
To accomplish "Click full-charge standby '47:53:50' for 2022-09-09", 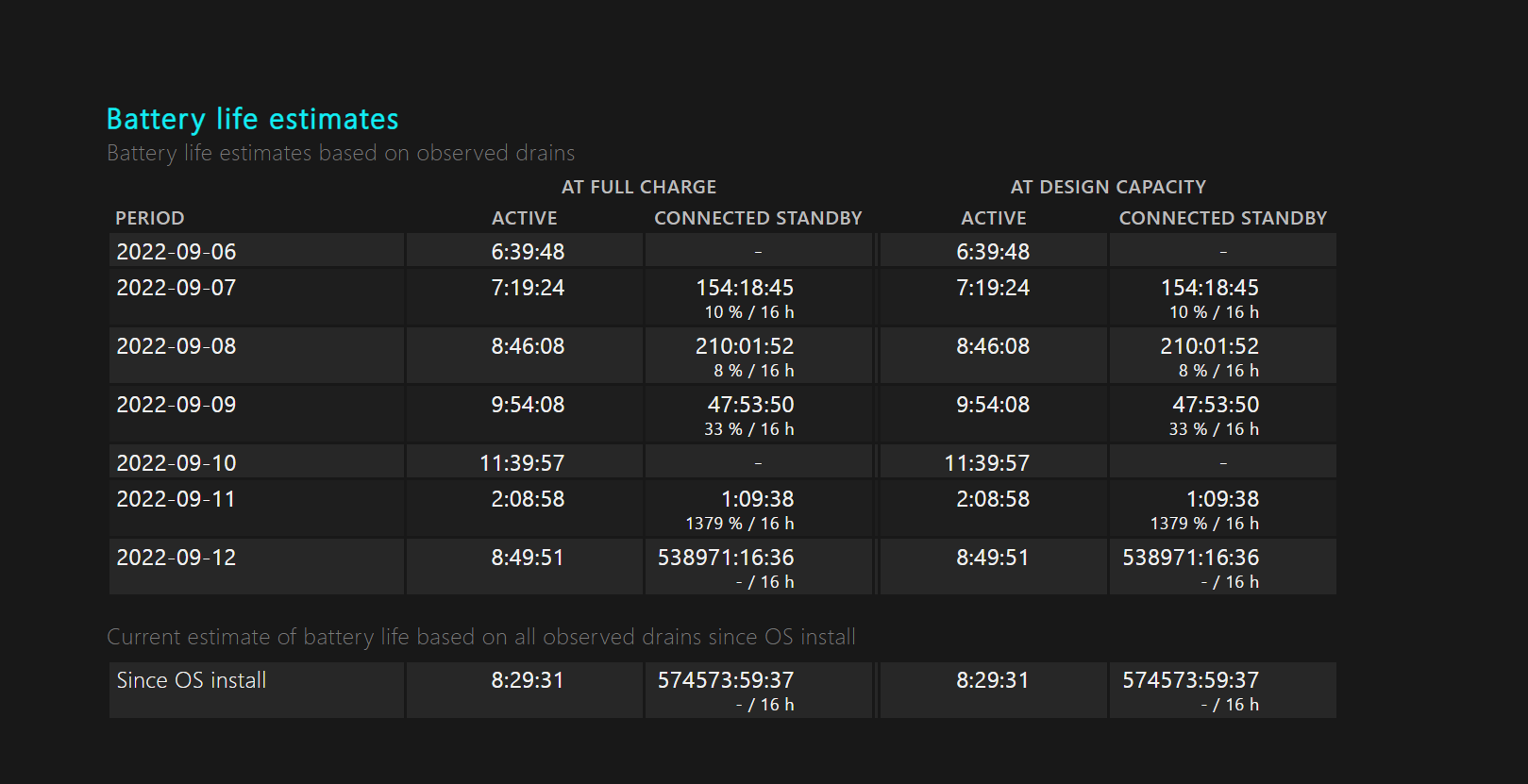I will 751,405.
